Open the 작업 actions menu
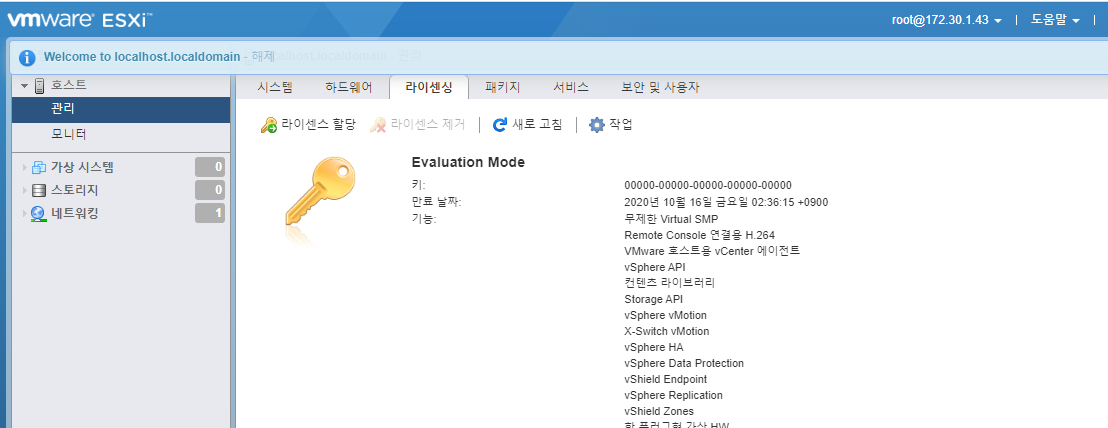 point(611,125)
